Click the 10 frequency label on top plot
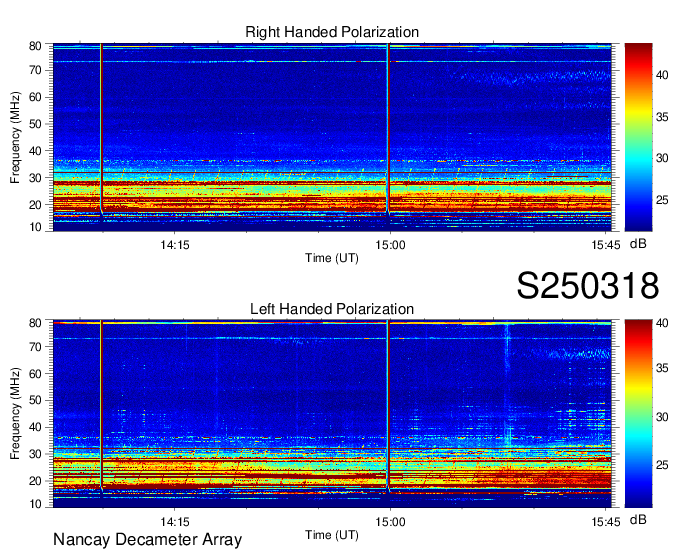680x552 pixels. [x=35, y=227]
